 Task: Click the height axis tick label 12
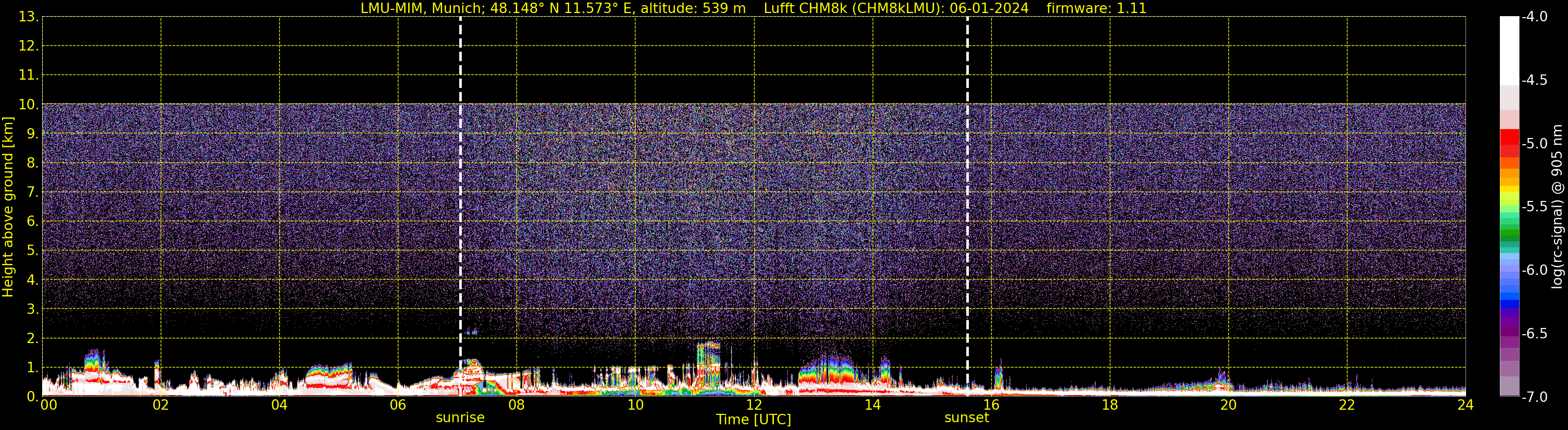tap(28, 46)
